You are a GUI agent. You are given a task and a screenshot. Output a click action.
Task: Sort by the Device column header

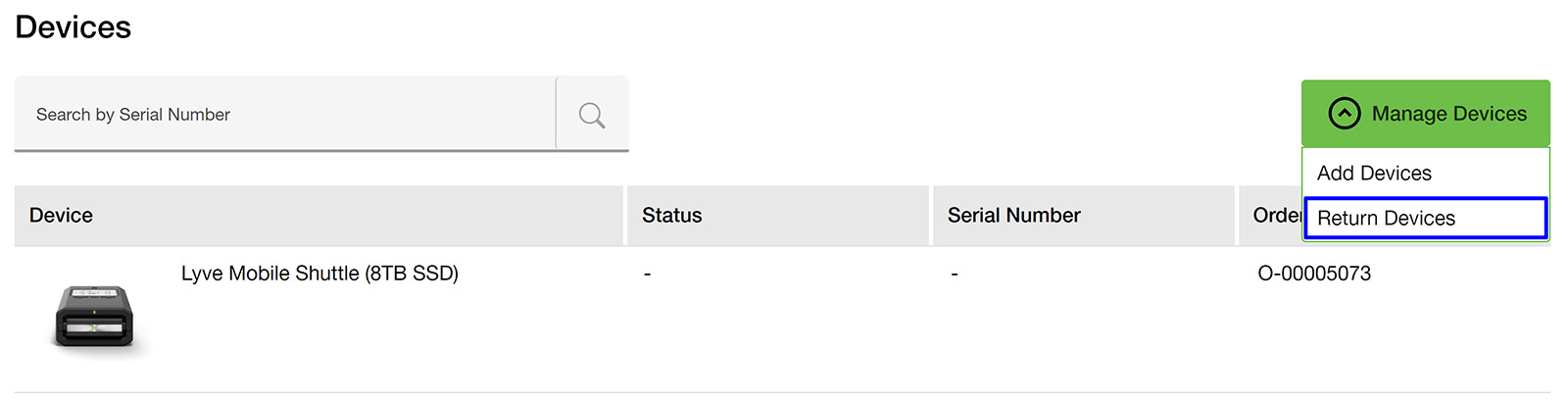coord(61,216)
